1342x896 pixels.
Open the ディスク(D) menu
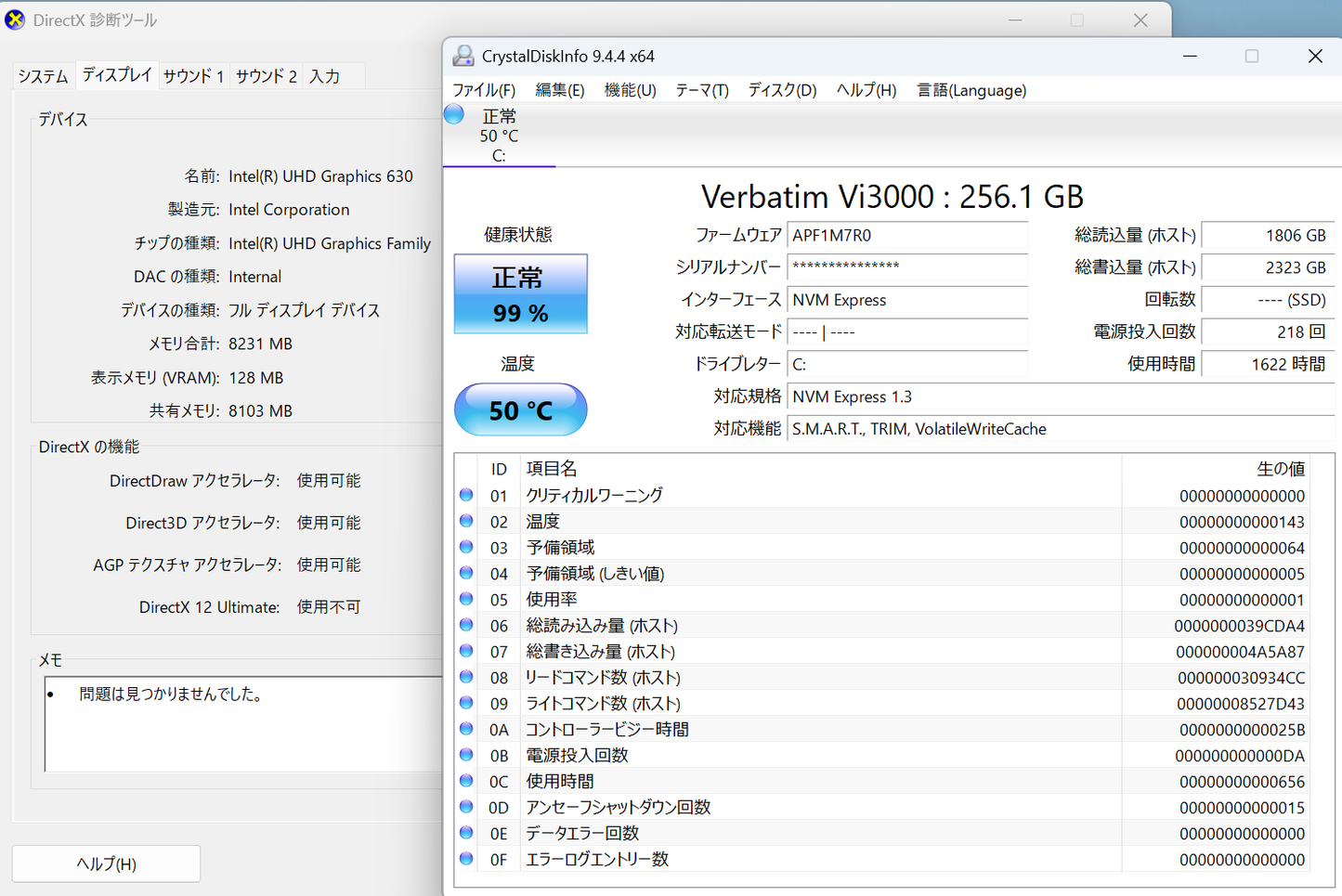point(783,90)
